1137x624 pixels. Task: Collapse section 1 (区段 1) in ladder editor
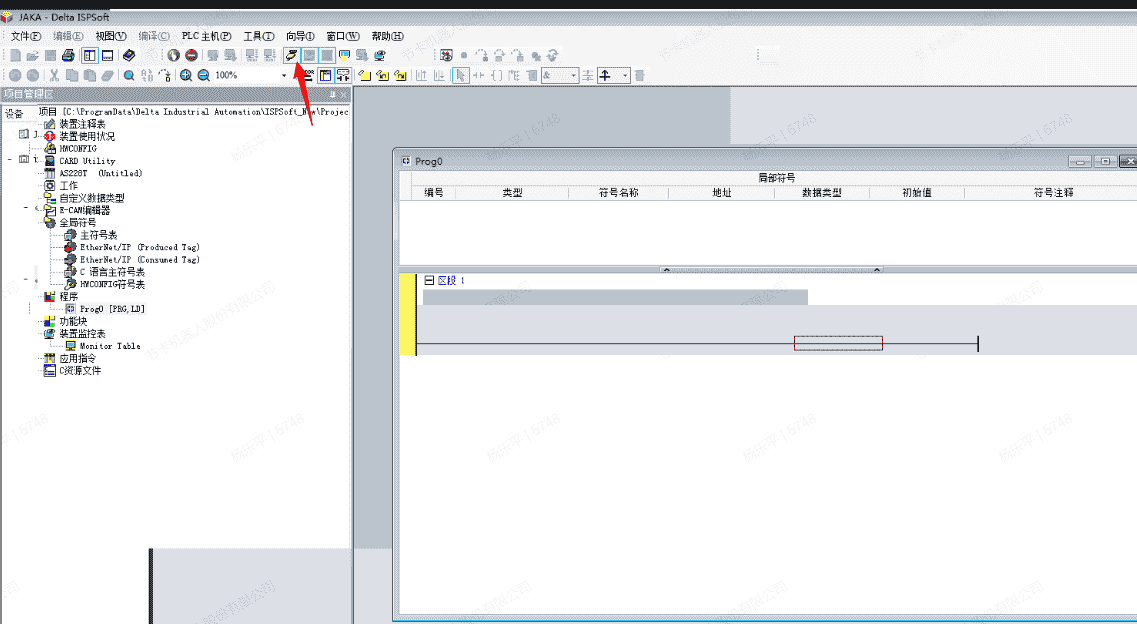[x=429, y=281]
